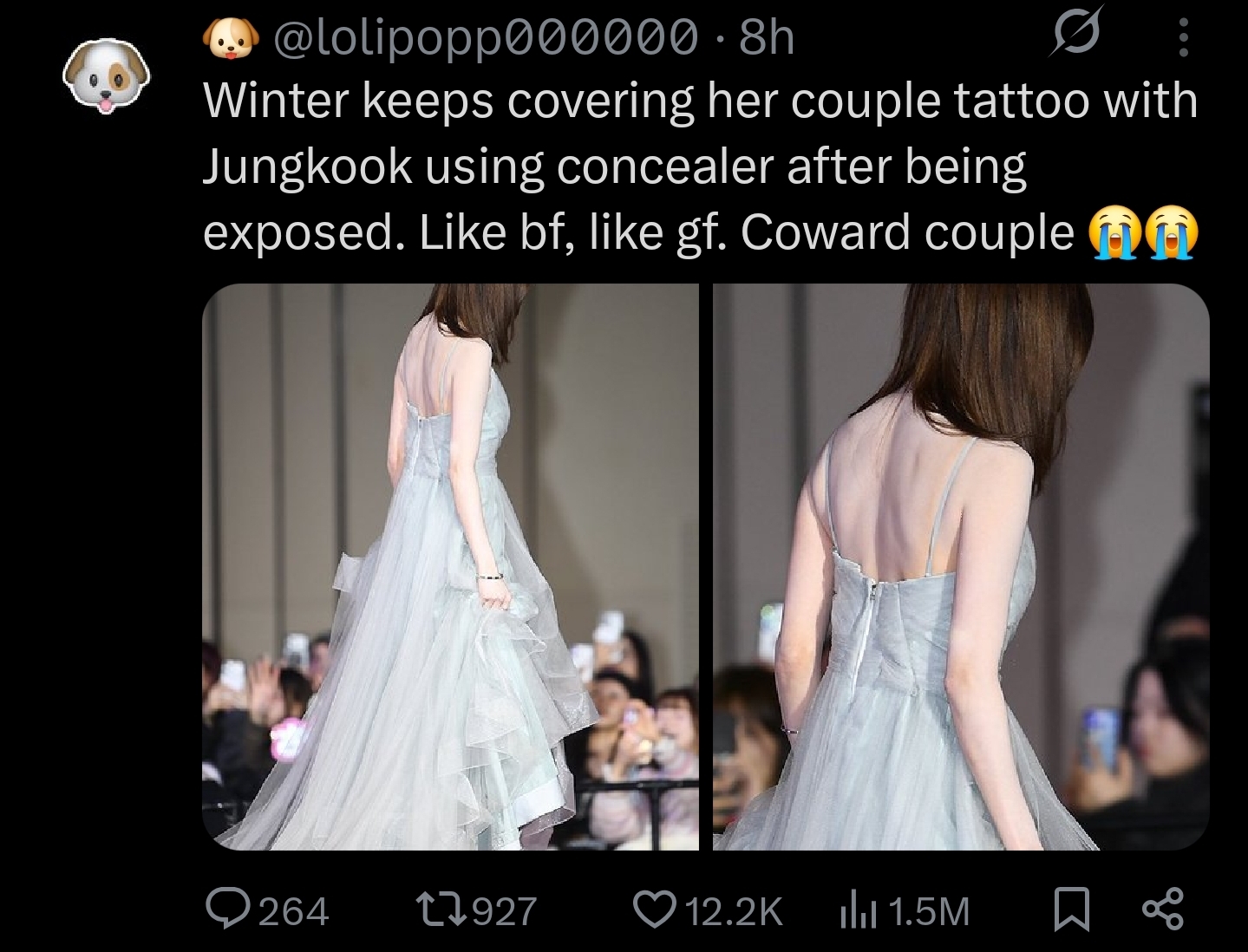Viewport: 1248px width, 952px height.
Task: Open the right close-up back photo
Action: click(961, 567)
